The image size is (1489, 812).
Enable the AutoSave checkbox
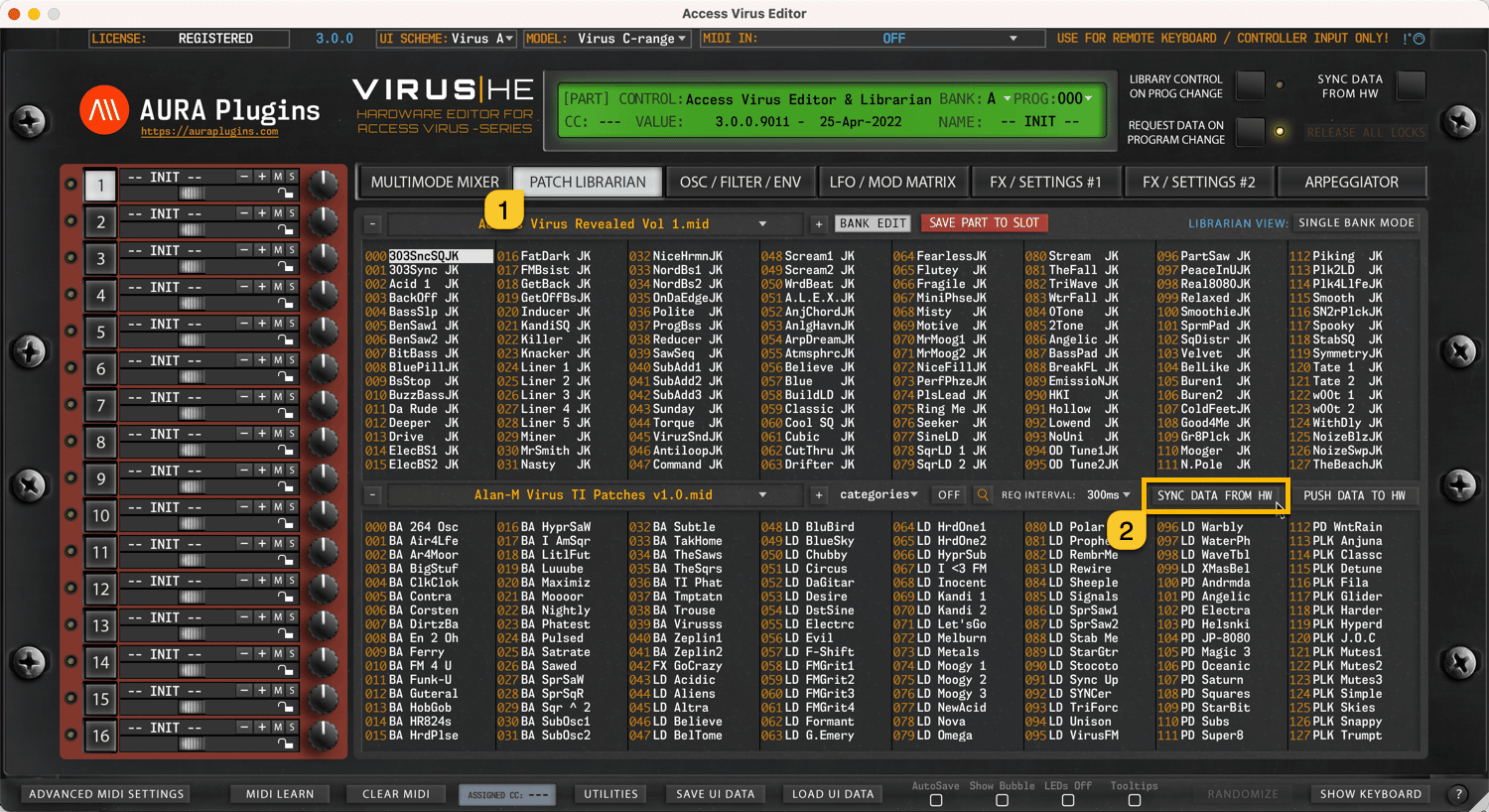point(935,800)
